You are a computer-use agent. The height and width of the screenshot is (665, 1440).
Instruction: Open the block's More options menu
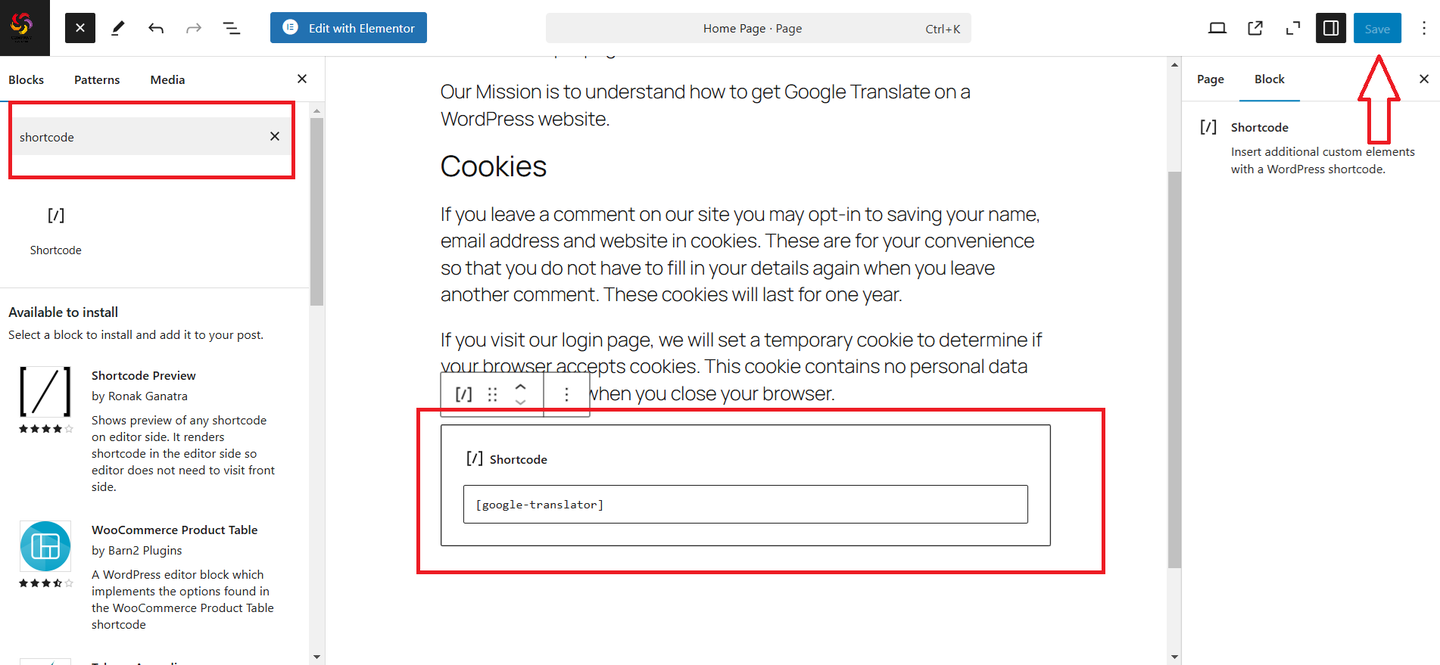(x=566, y=393)
